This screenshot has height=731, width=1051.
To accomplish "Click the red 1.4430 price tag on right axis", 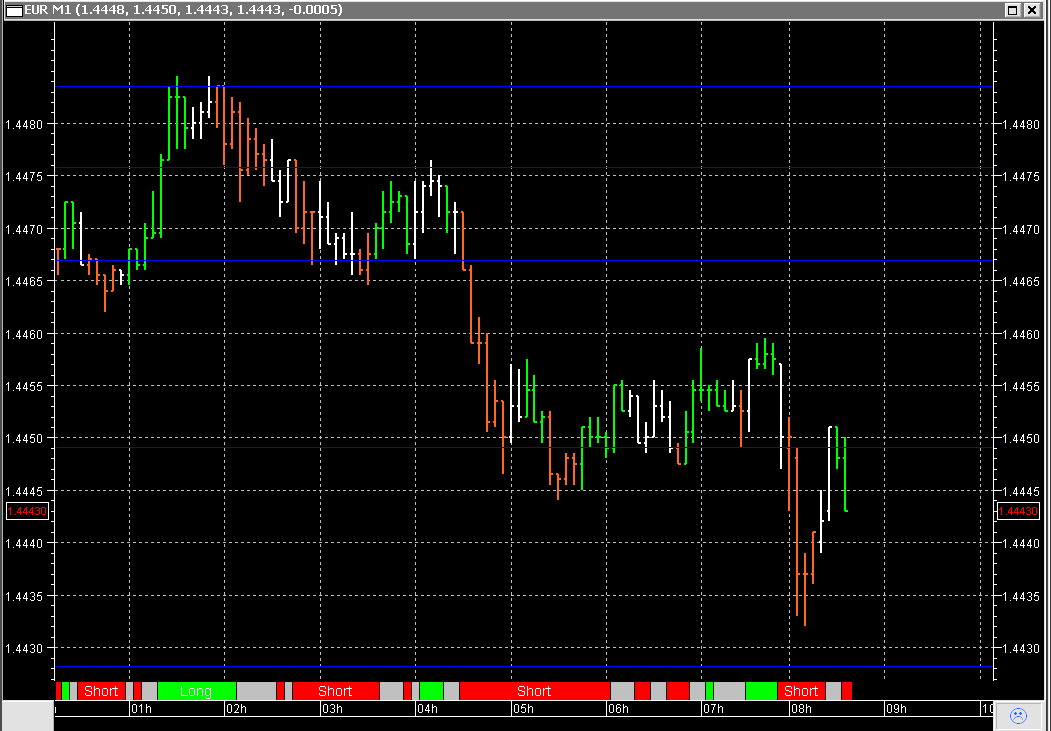I will click(x=1020, y=511).
